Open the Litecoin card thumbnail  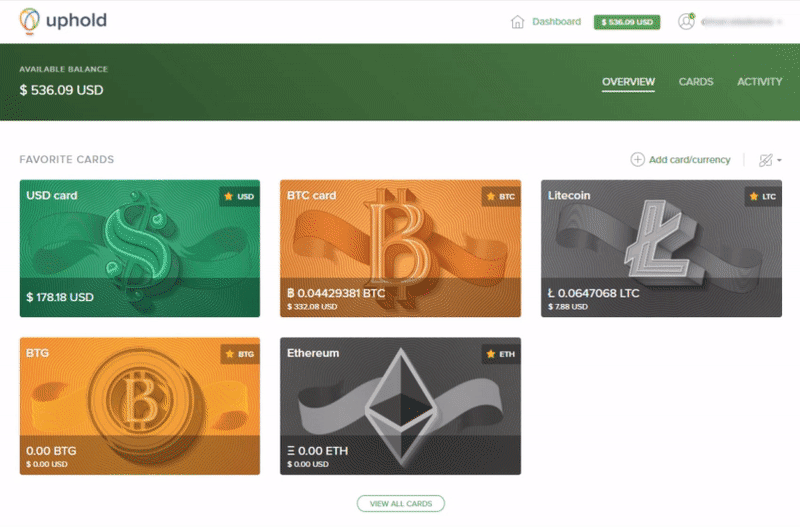[x=661, y=248]
